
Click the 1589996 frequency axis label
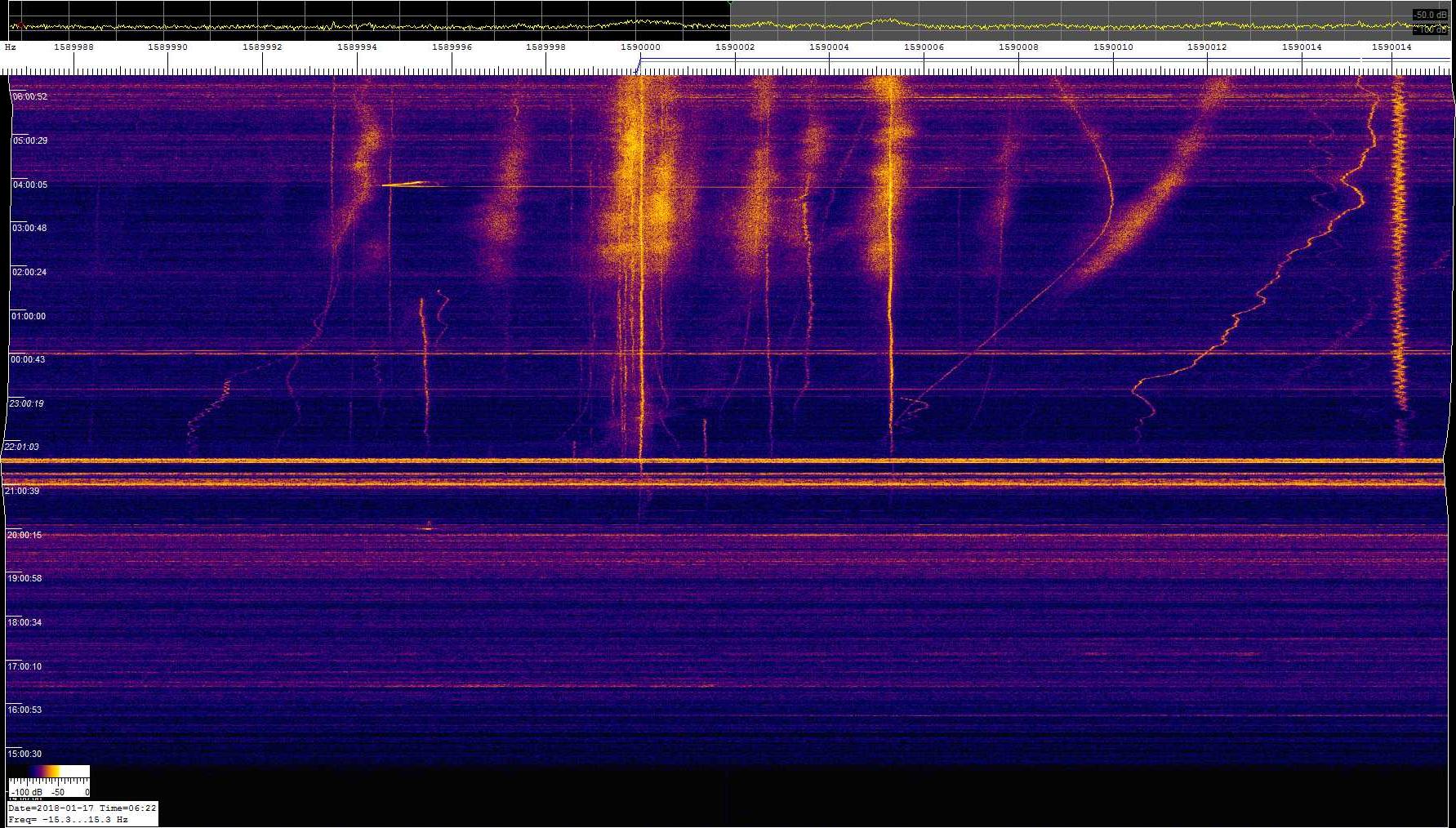point(452,47)
